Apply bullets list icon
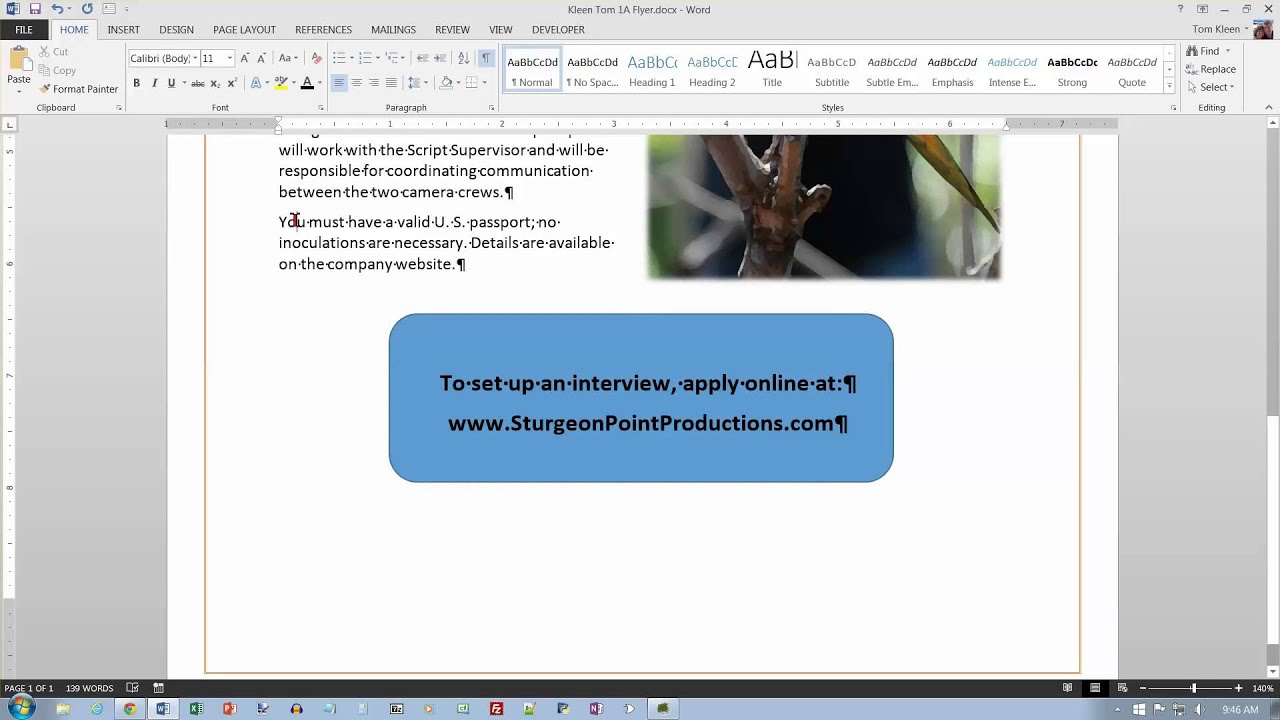This screenshot has height=720, width=1280. (x=339, y=58)
